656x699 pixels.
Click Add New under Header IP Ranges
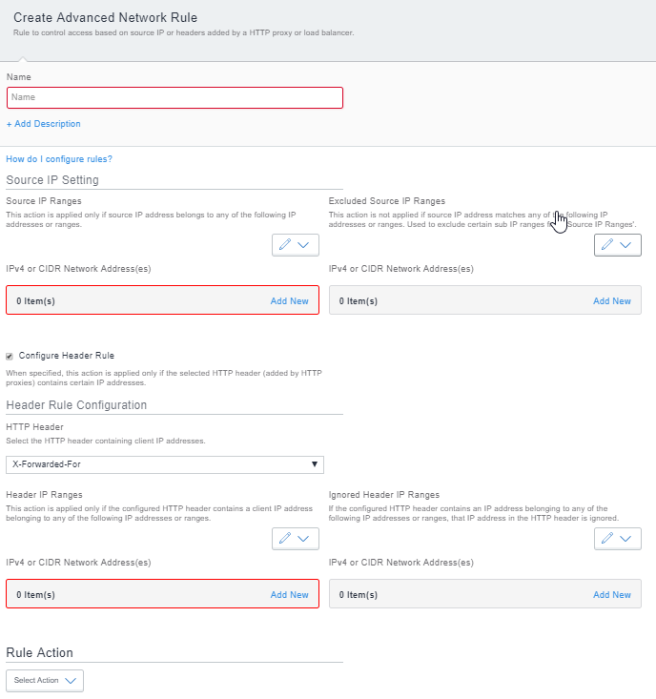point(289,595)
